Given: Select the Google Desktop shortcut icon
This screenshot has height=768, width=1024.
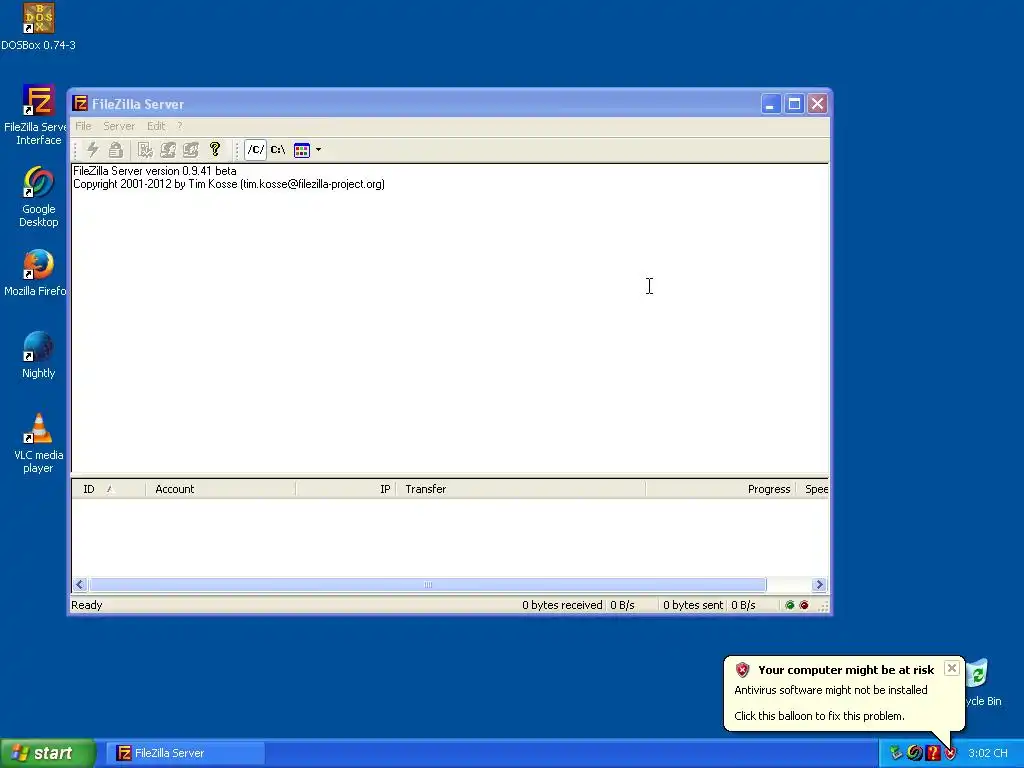Looking at the screenshot, I should click(x=39, y=197).
